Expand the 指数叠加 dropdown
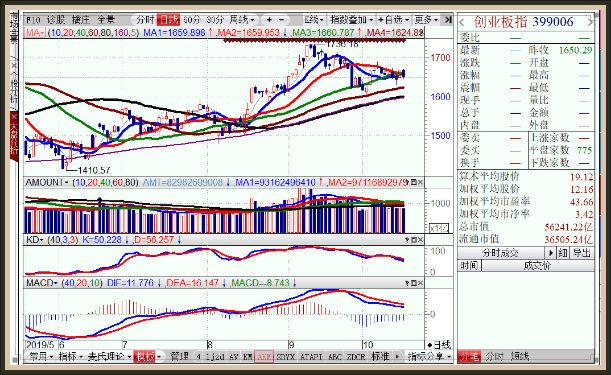 point(351,19)
